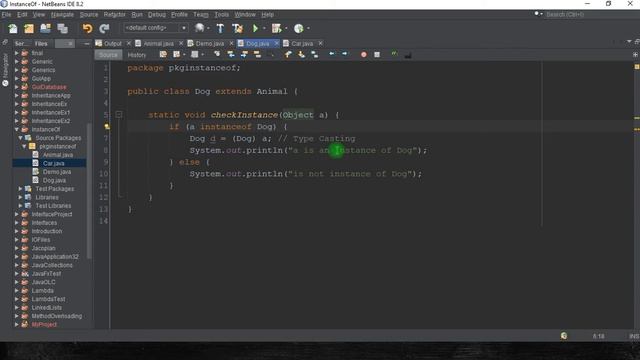Collapse the pkginstanceof package node

(x=24, y=146)
